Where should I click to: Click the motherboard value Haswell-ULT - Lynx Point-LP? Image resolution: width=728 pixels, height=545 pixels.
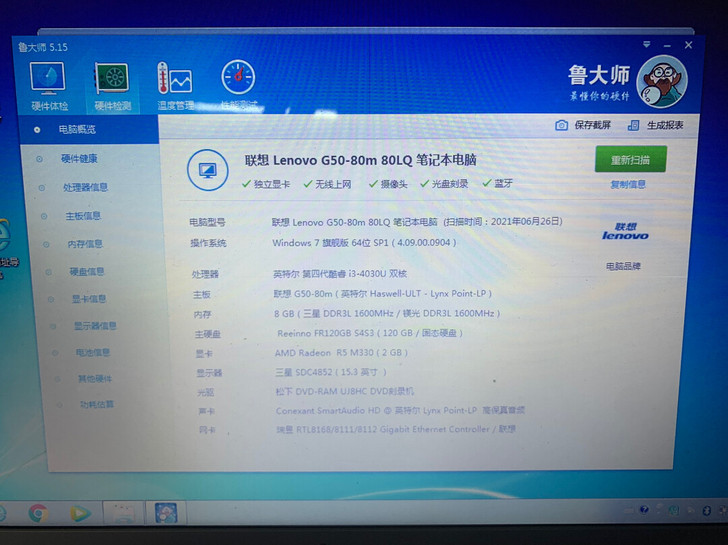click(382, 294)
